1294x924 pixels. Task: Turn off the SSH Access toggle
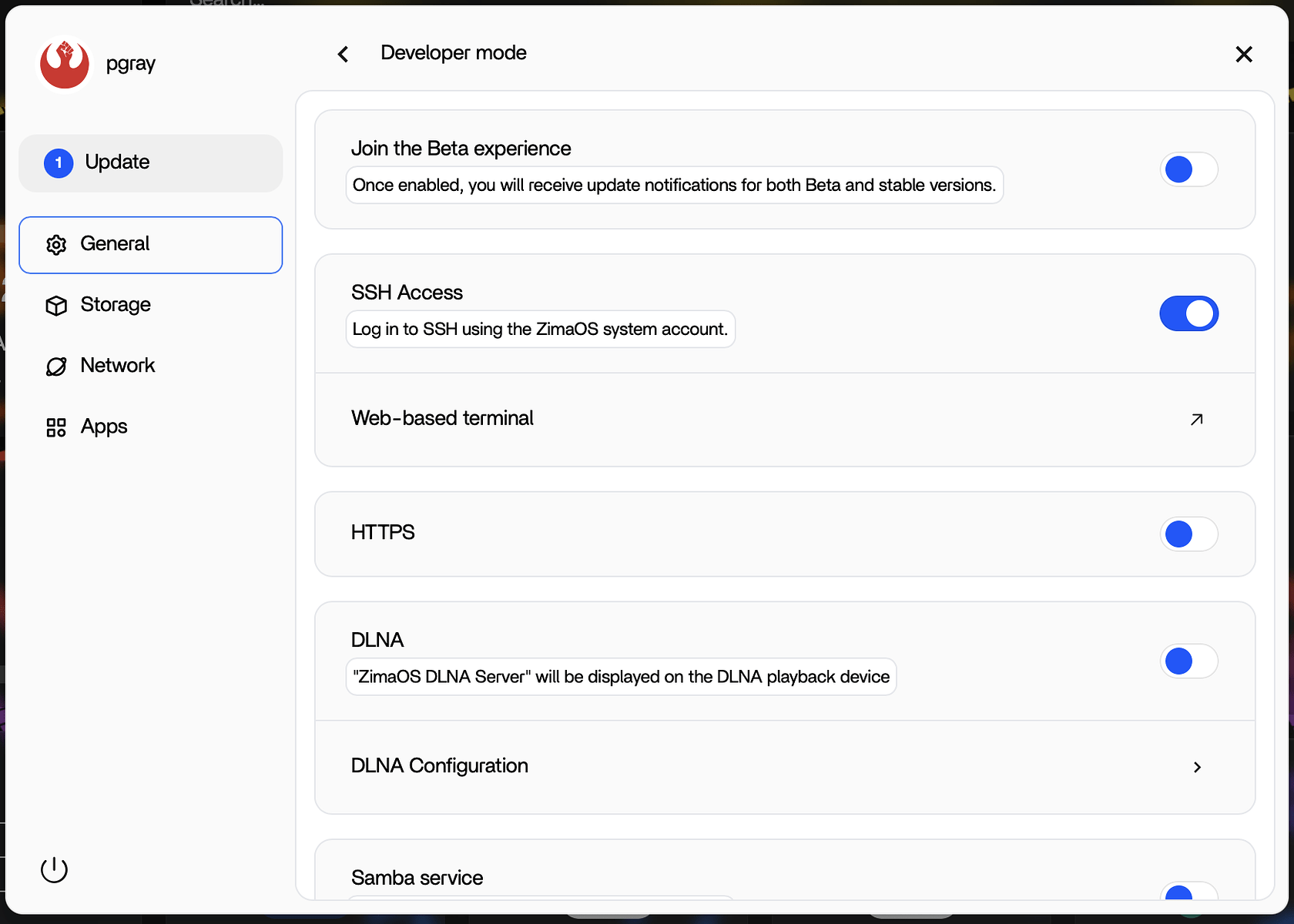1188,313
